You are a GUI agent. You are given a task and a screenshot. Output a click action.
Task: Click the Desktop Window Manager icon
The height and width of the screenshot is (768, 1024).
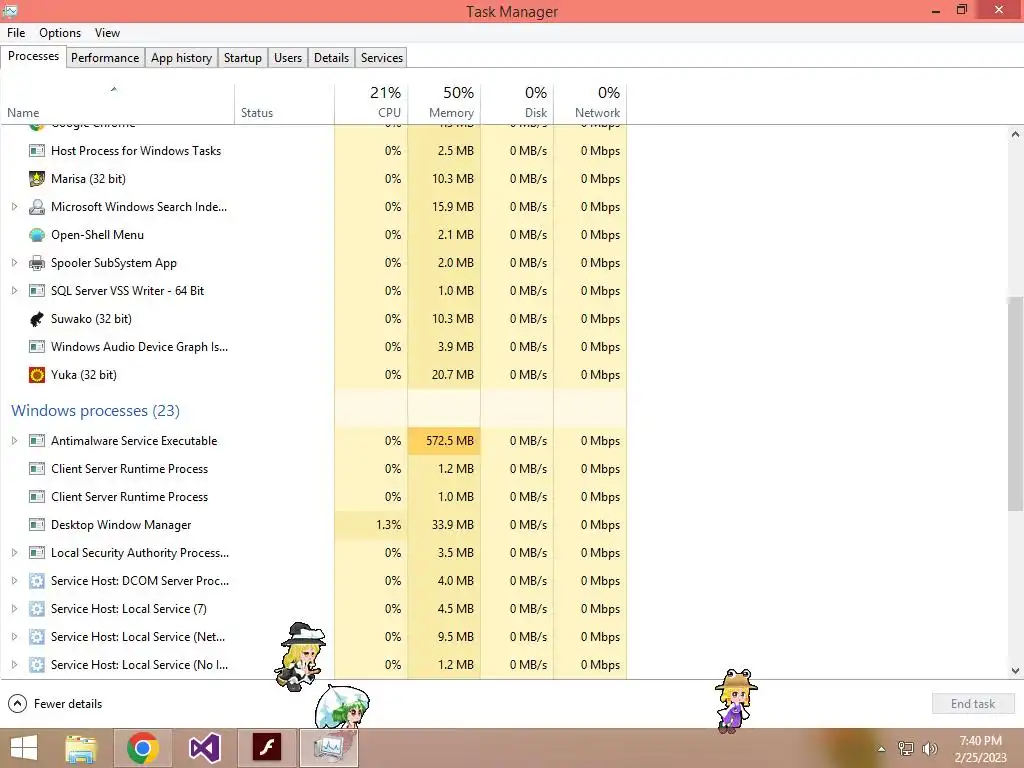tap(37, 524)
